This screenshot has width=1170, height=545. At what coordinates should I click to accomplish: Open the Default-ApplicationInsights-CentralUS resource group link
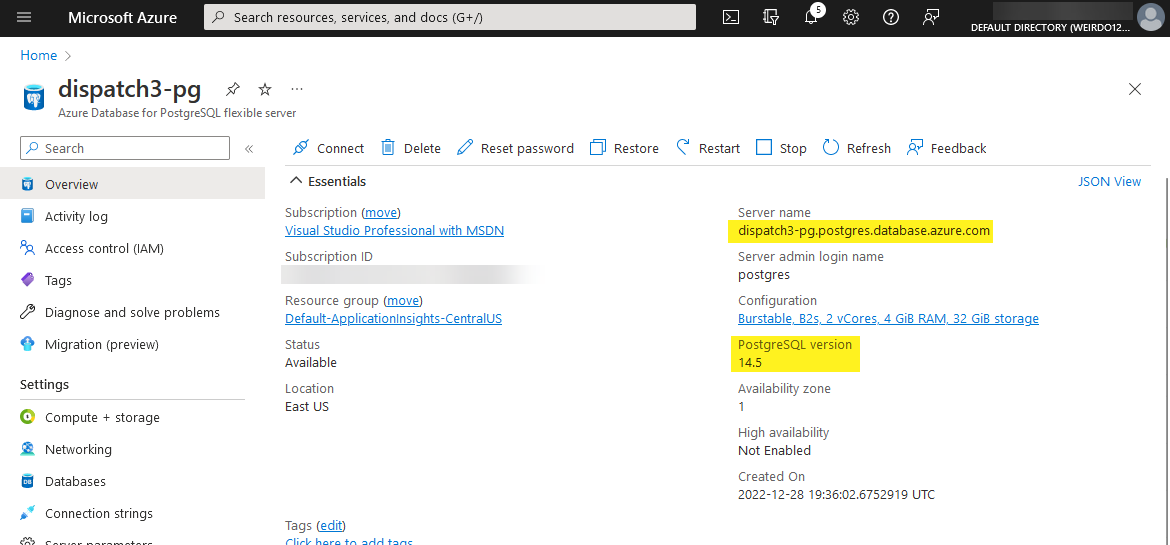coord(393,318)
